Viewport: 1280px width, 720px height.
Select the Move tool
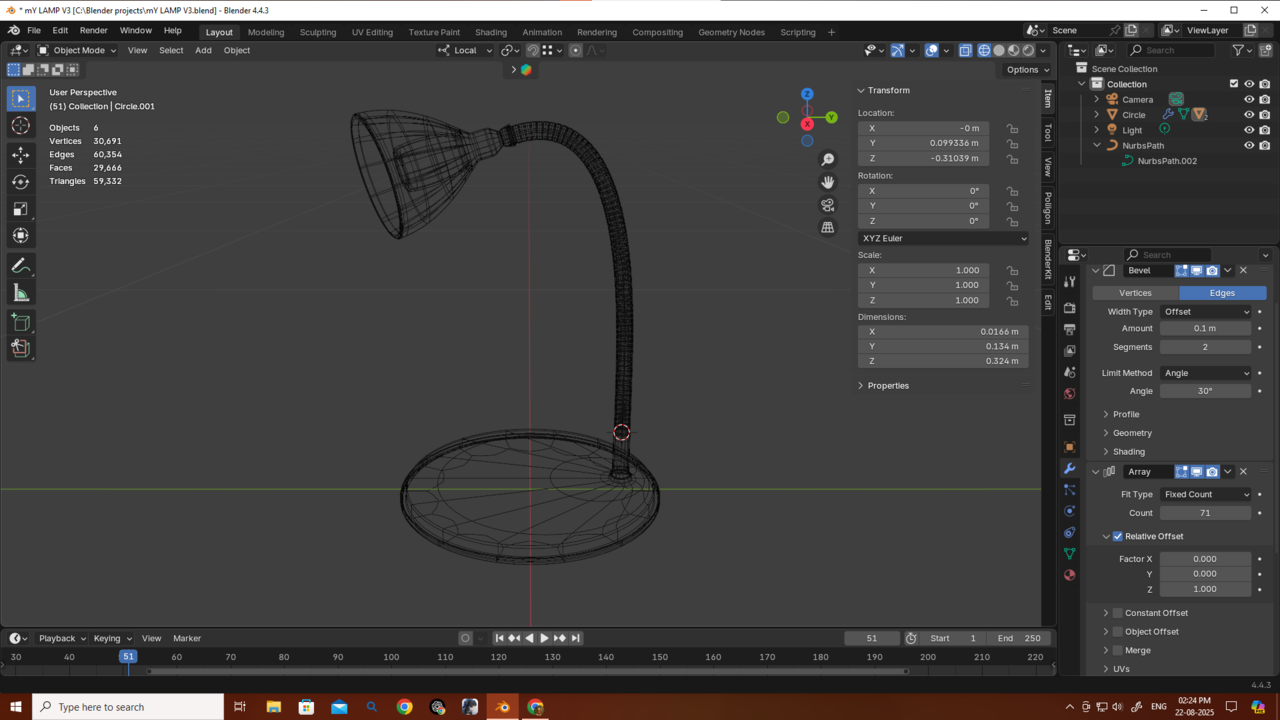(x=21, y=155)
